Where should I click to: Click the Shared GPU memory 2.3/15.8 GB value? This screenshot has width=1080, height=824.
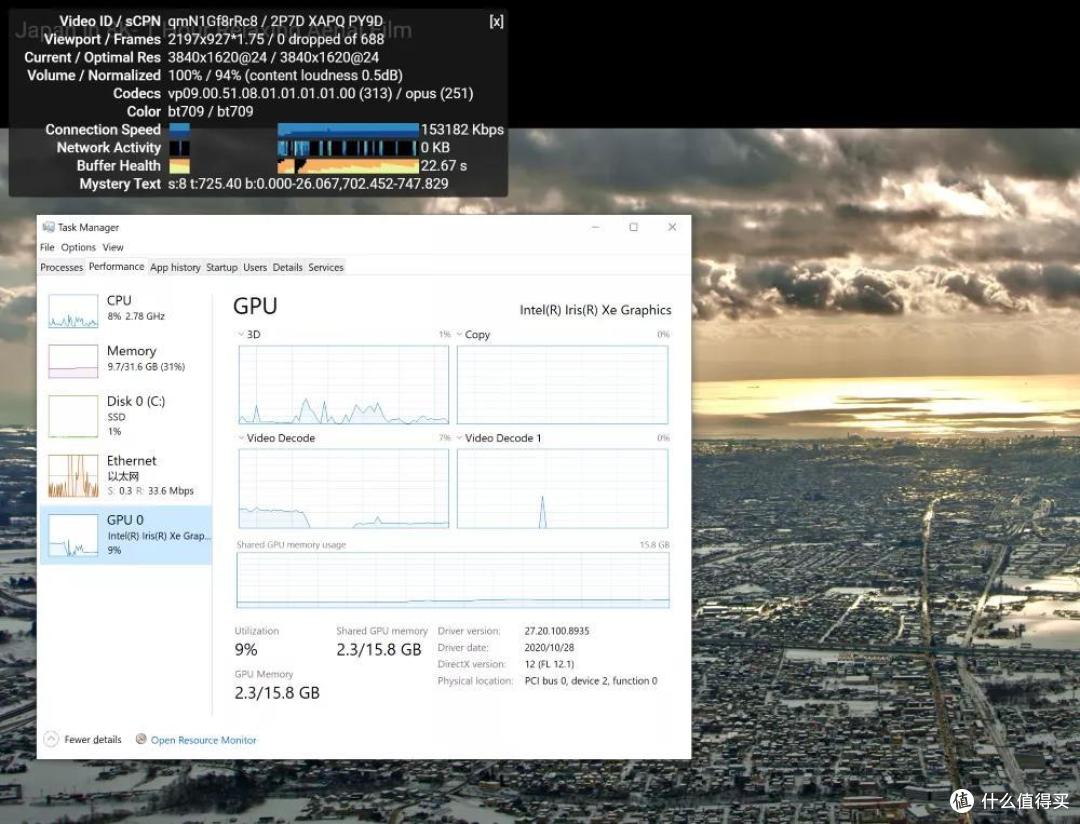(x=379, y=650)
